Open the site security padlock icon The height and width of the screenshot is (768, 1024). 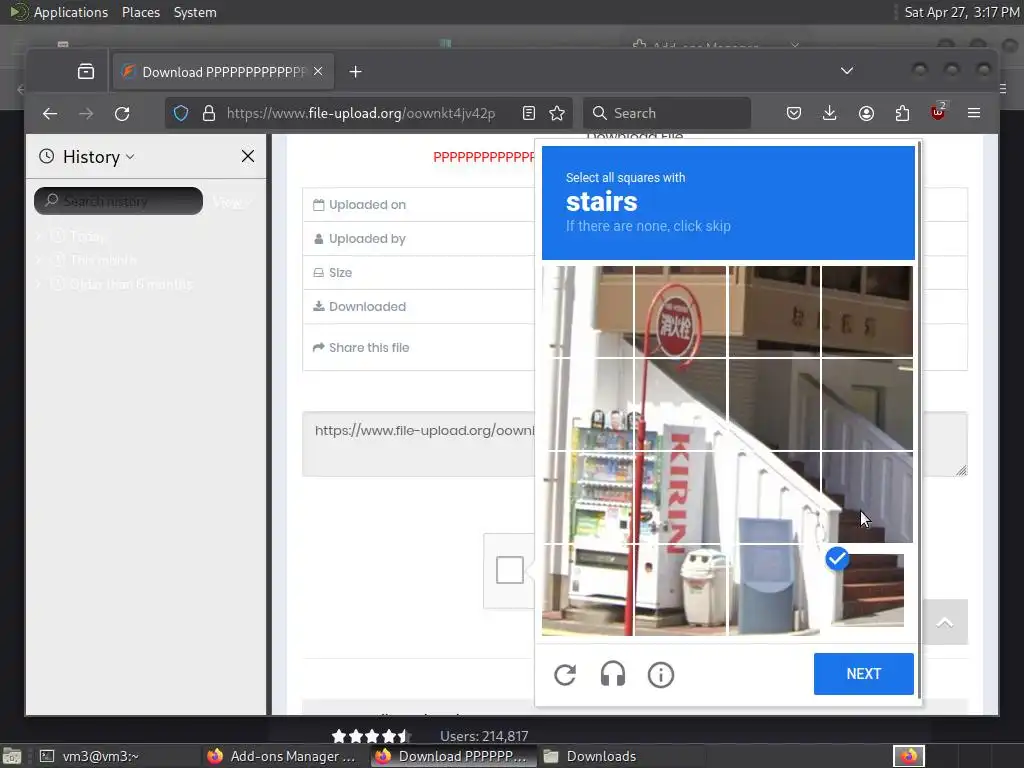point(209,113)
